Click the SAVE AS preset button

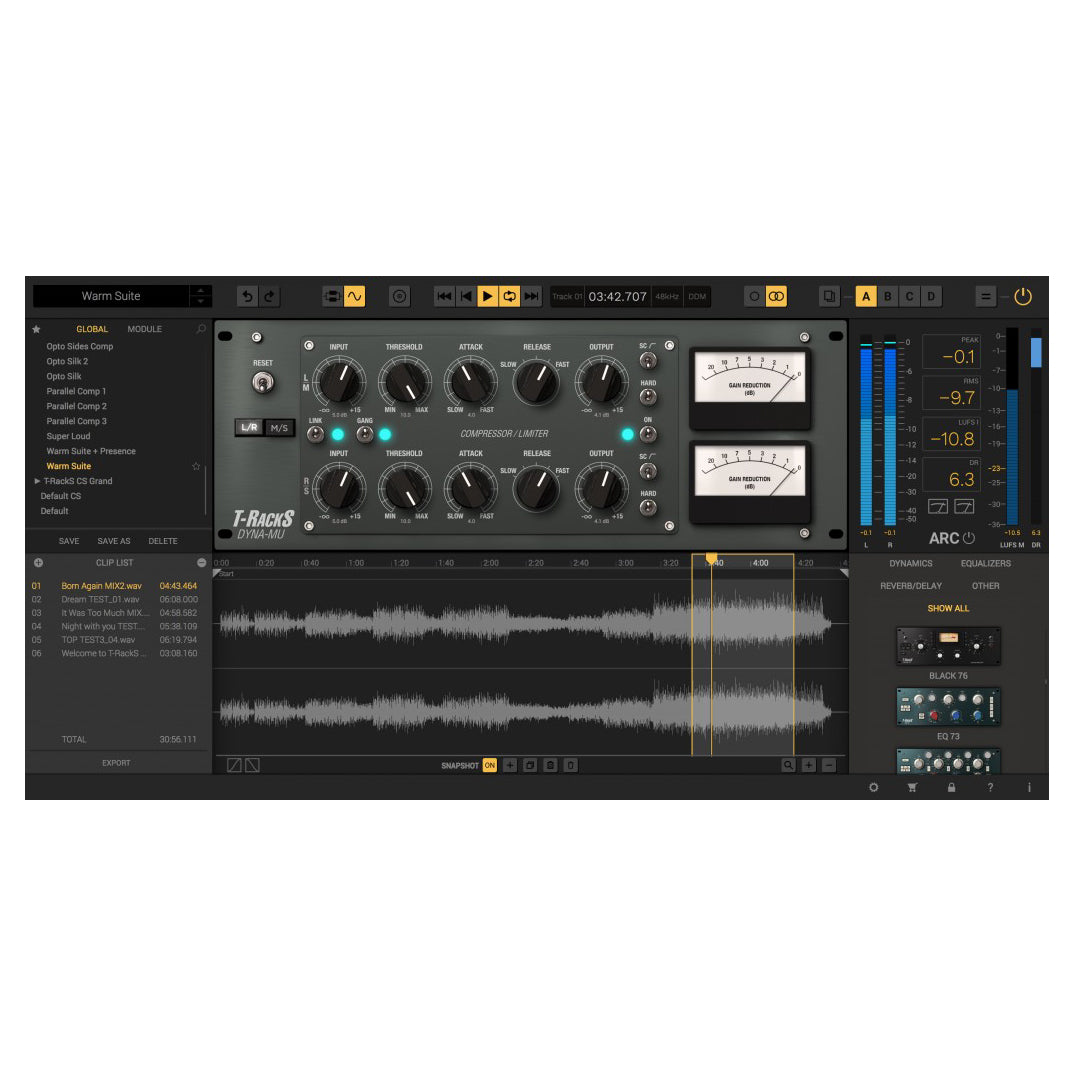[x=114, y=541]
